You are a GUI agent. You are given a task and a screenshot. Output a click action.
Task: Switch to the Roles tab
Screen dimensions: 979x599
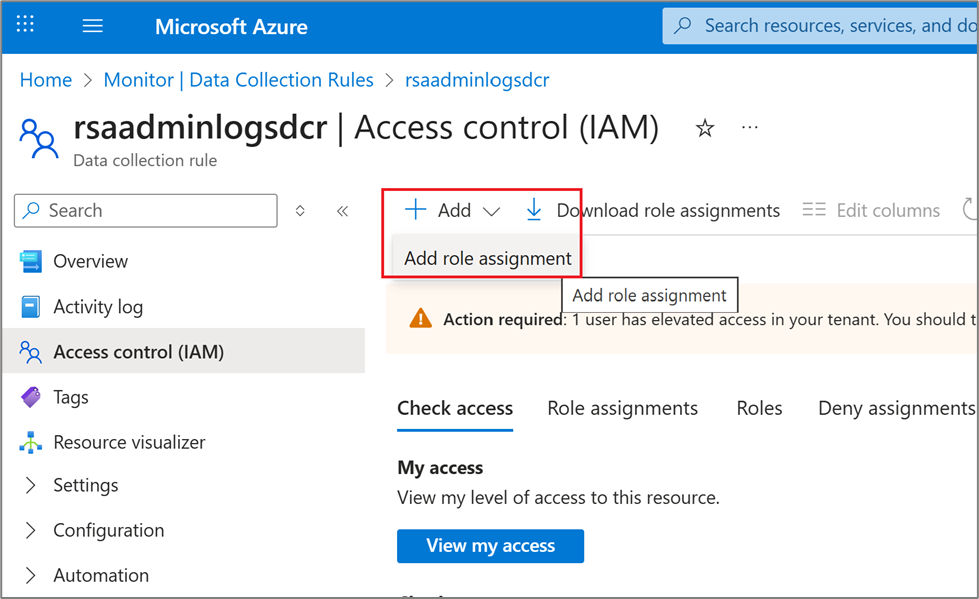point(759,408)
